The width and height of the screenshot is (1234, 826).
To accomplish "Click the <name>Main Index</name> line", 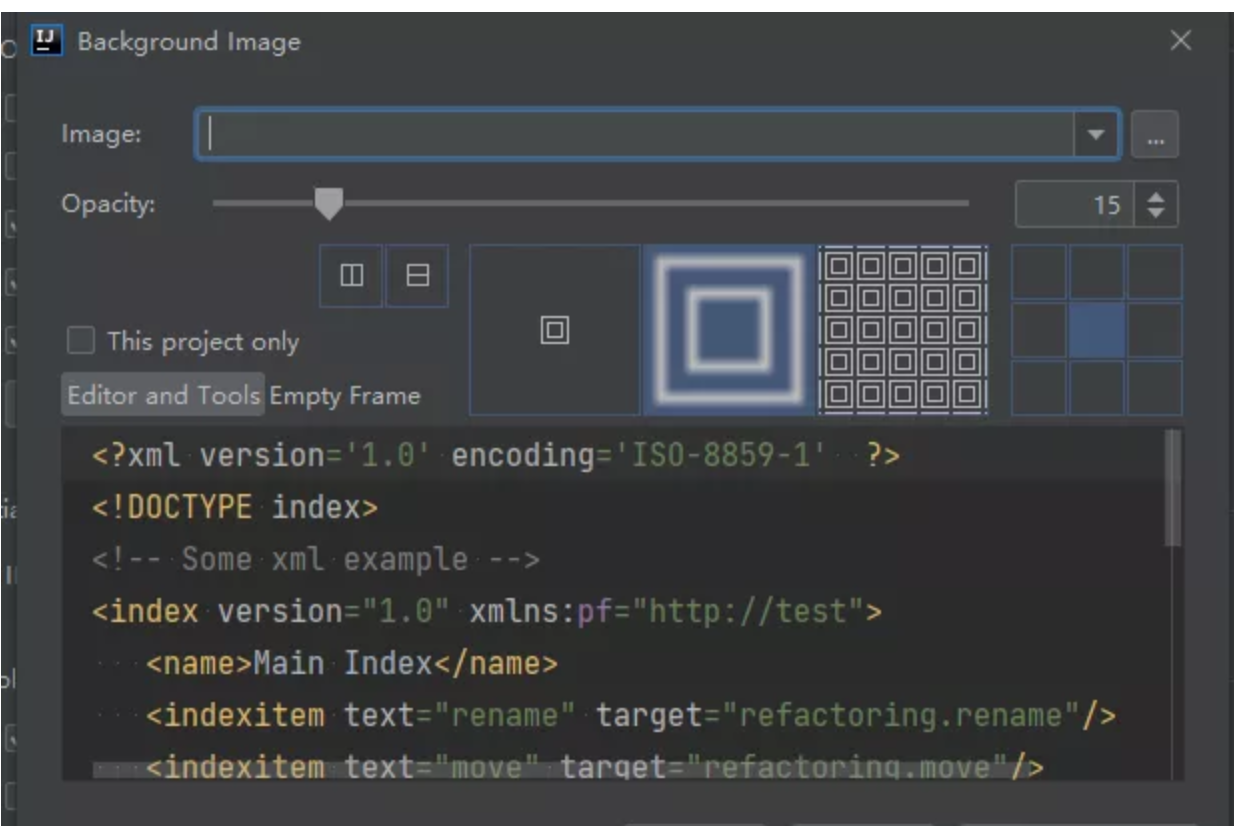I will [x=352, y=663].
